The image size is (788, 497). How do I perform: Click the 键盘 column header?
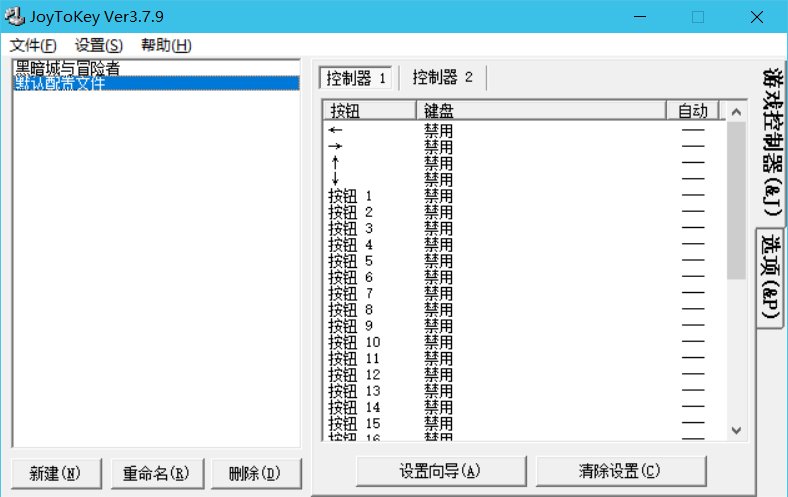[541, 110]
